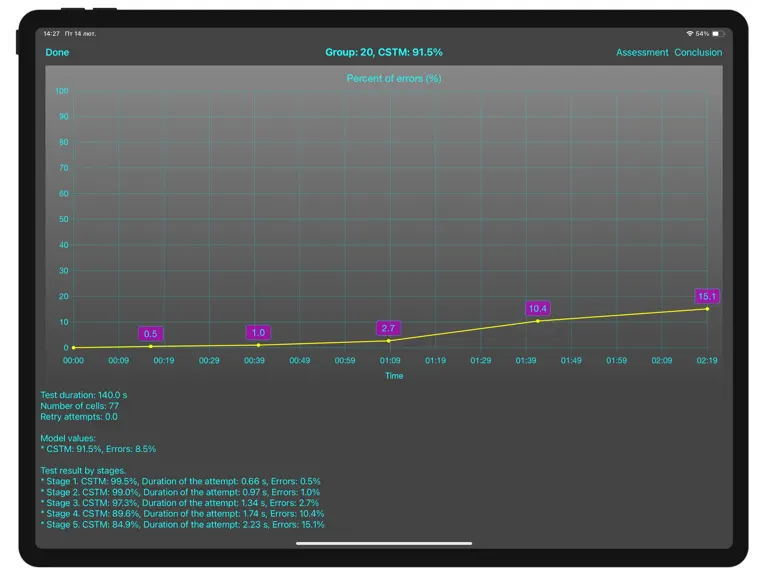
Task: Click the Group: 20, CSTM title
Action: (x=384, y=52)
